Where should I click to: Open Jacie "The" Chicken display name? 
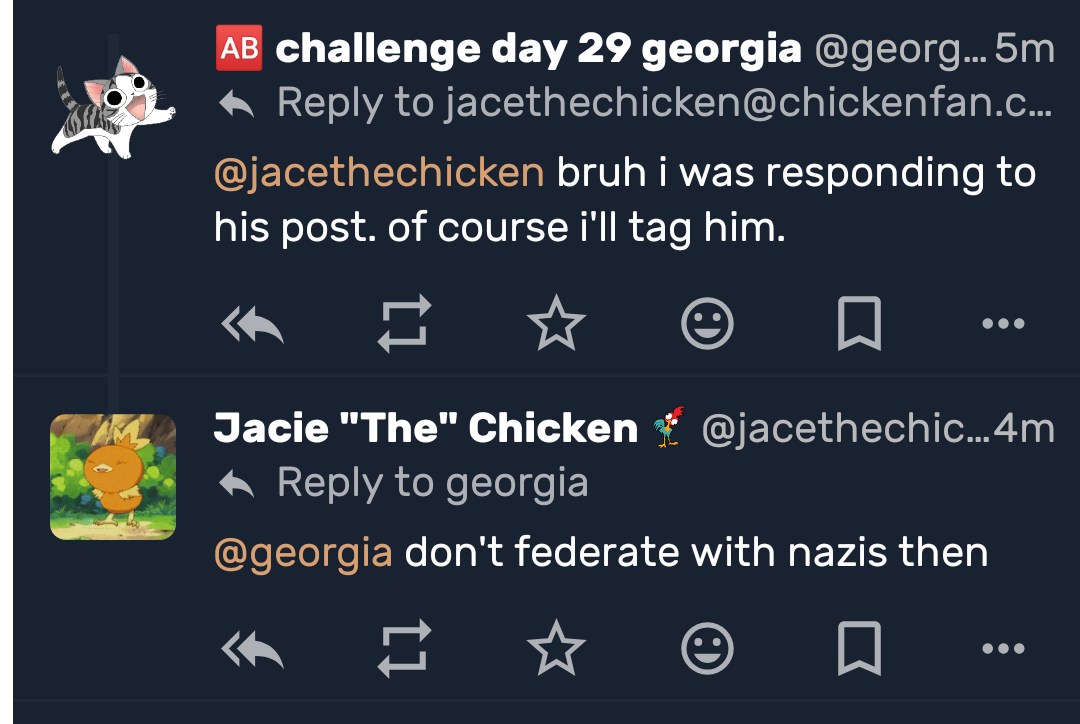pos(425,428)
